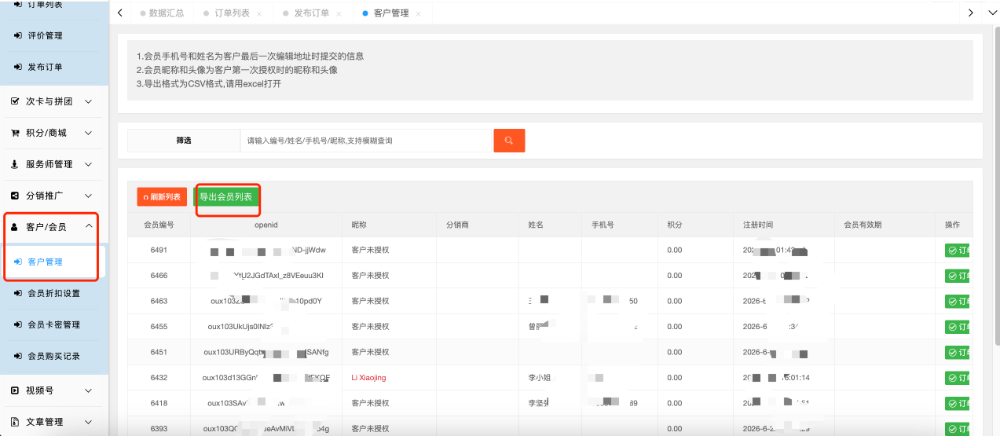Switch to the 发布订单 tab
The height and width of the screenshot is (436, 1000).
[311, 13]
